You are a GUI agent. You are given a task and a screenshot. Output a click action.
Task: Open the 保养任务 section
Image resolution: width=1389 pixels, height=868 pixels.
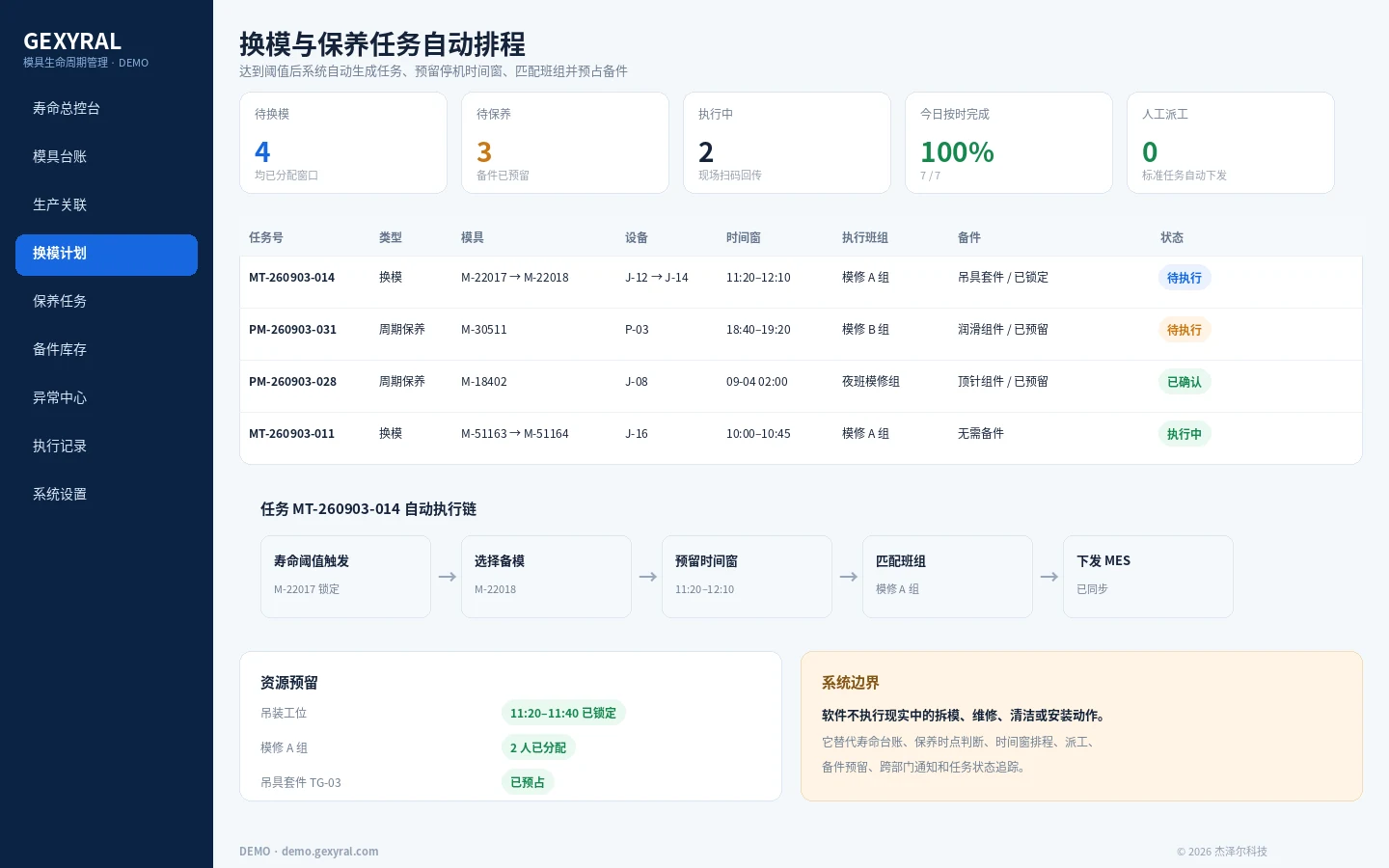(106, 301)
